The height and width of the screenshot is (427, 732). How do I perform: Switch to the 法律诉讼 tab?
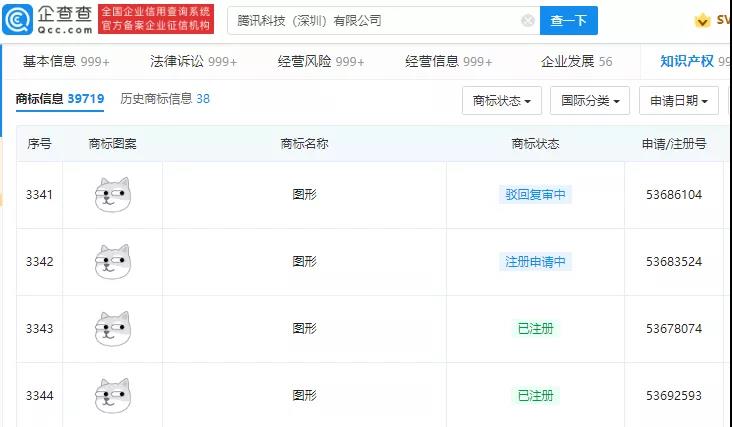(193, 62)
